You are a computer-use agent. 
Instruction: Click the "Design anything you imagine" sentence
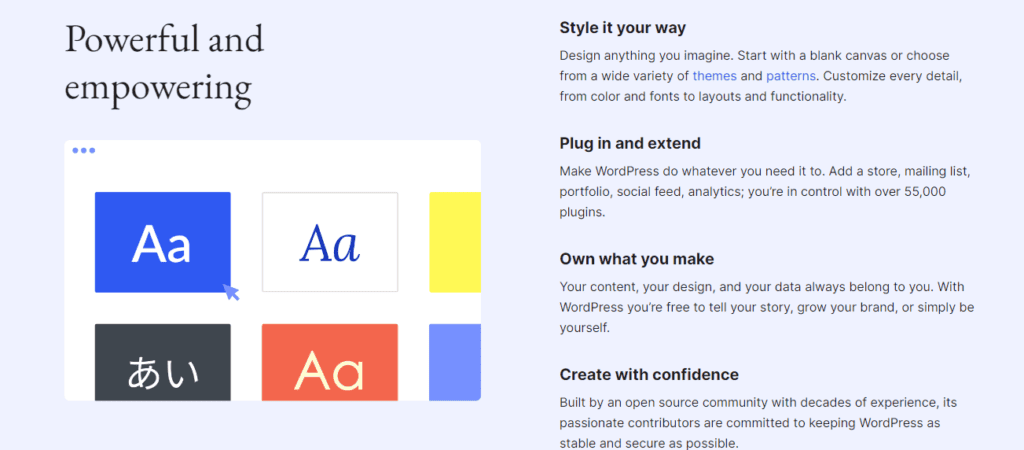(x=658, y=54)
